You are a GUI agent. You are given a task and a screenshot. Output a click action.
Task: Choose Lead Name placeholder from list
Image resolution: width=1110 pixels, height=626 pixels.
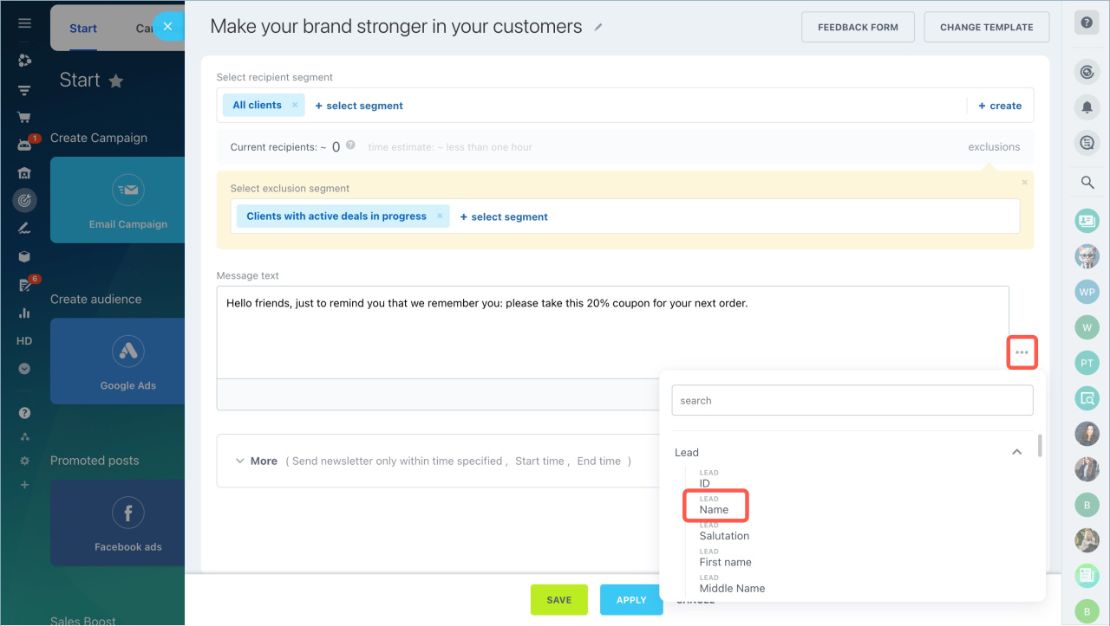pos(714,505)
